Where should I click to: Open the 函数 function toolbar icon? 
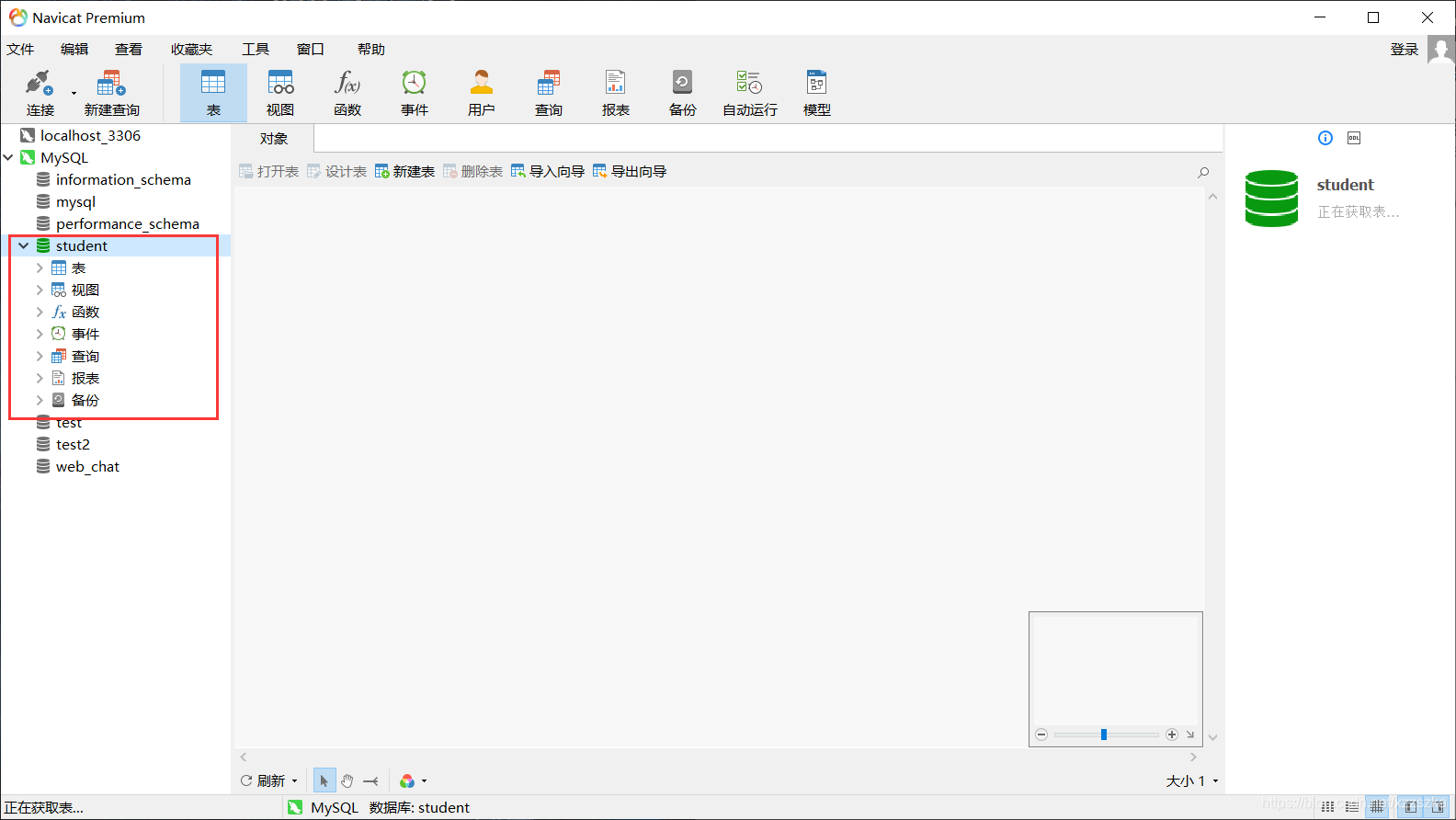coord(347,93)
